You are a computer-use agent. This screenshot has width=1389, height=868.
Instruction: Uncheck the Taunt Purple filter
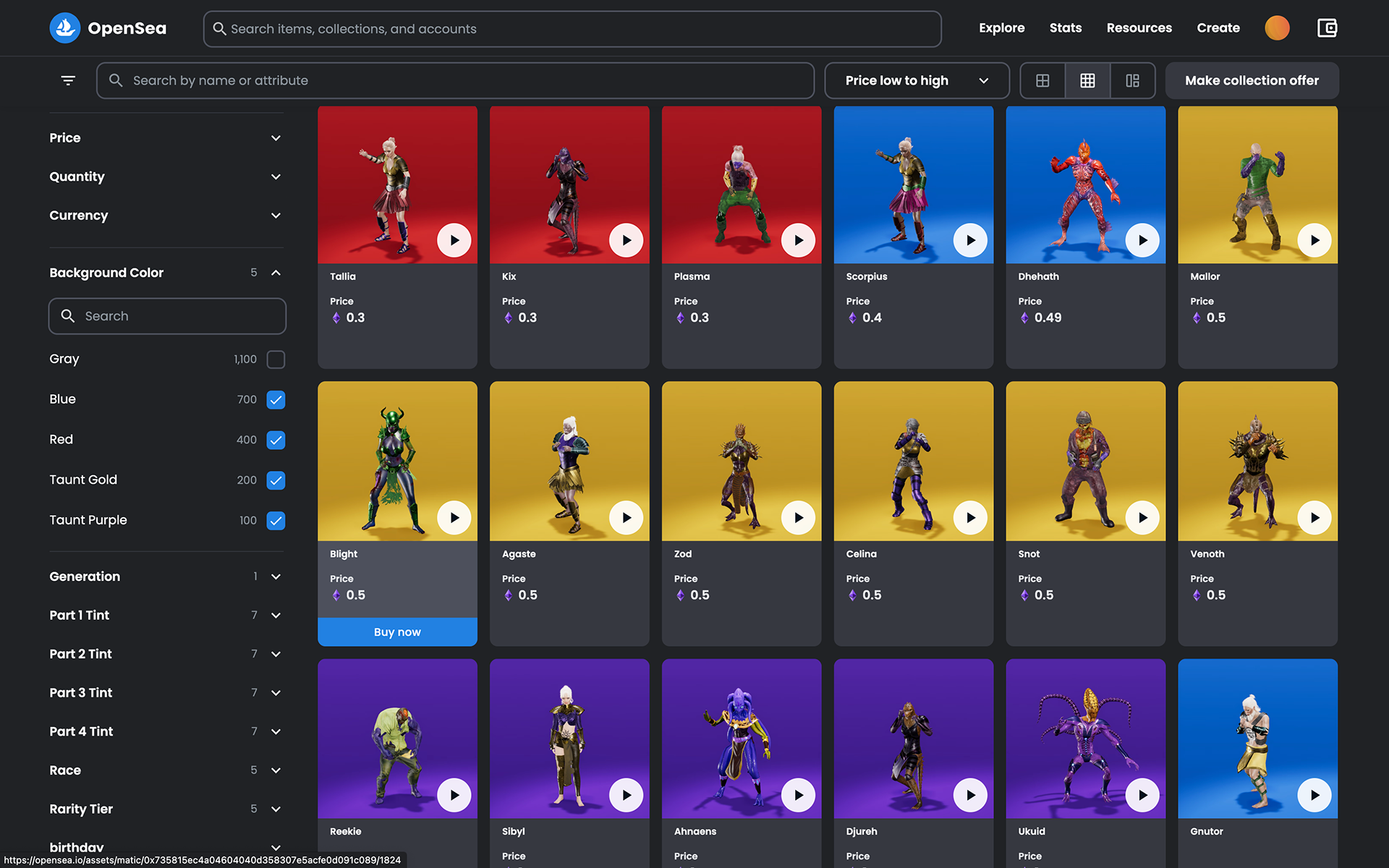point(276,521)
